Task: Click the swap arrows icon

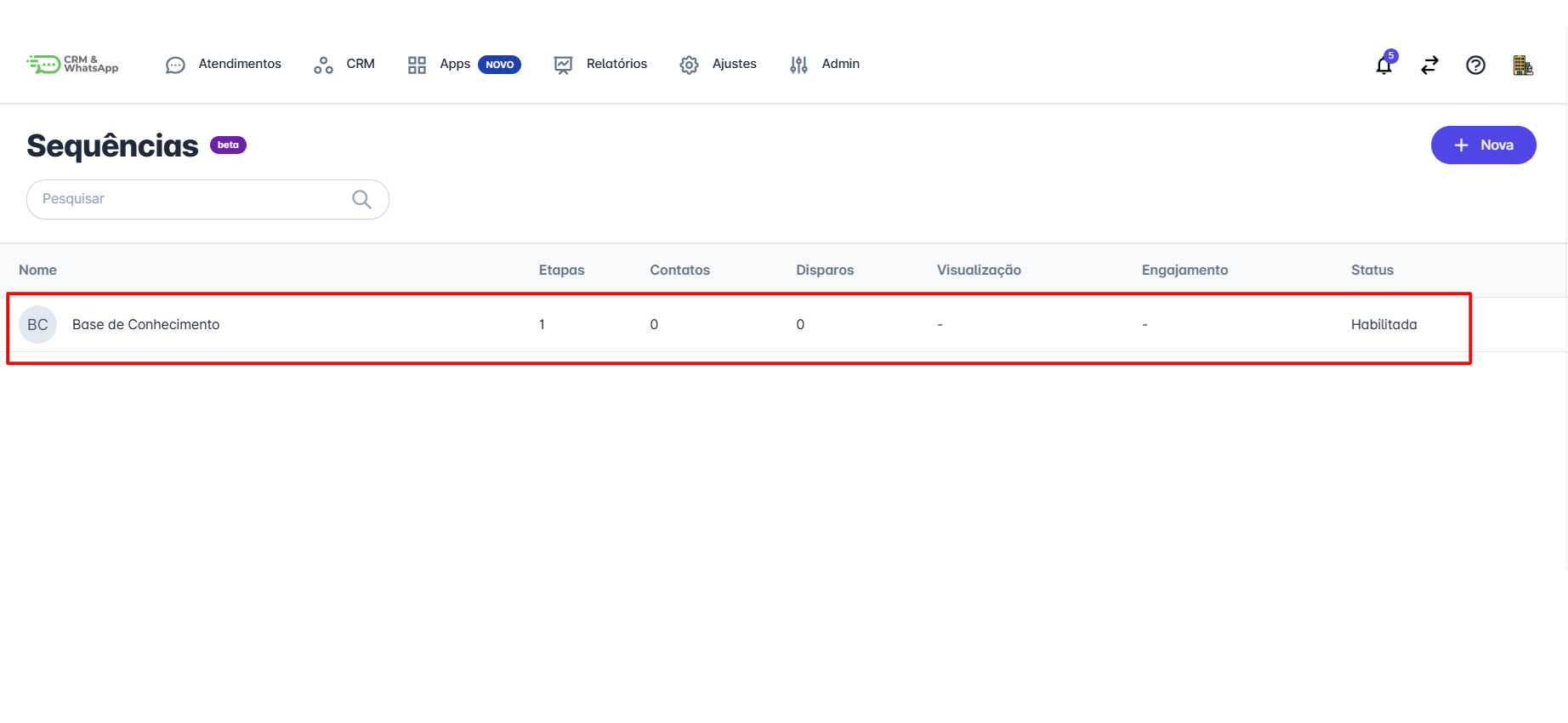Action: 1429,65
